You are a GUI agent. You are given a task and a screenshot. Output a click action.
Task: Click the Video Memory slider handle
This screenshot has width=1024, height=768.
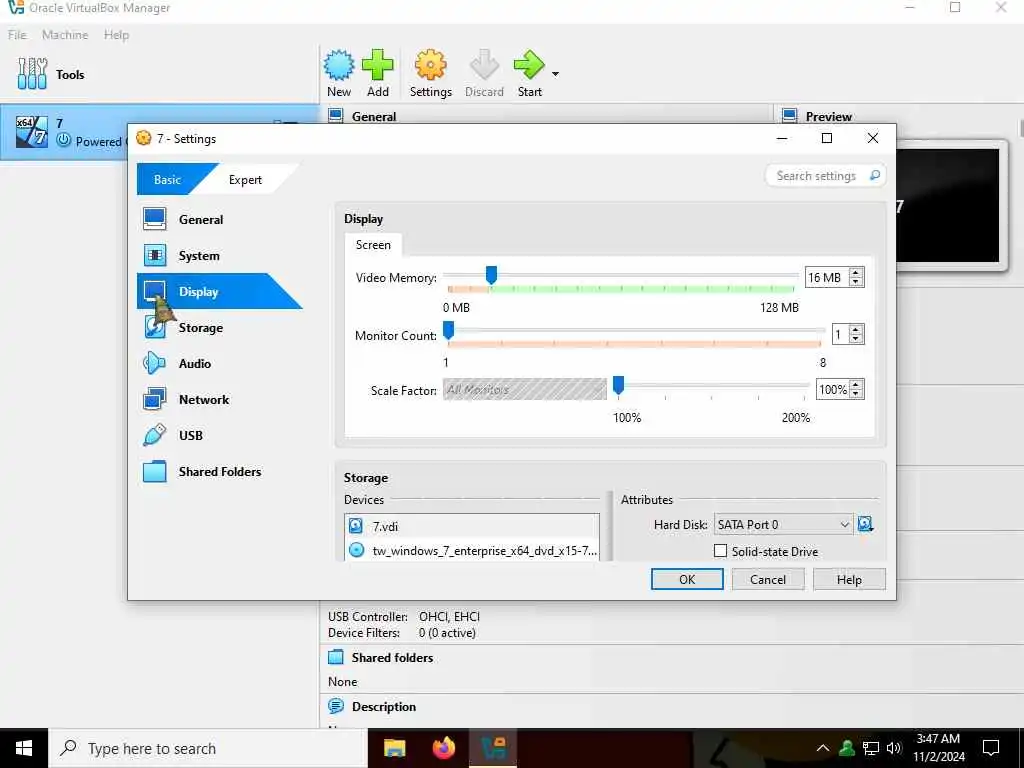pyautogui.click(x=491, y=276)
